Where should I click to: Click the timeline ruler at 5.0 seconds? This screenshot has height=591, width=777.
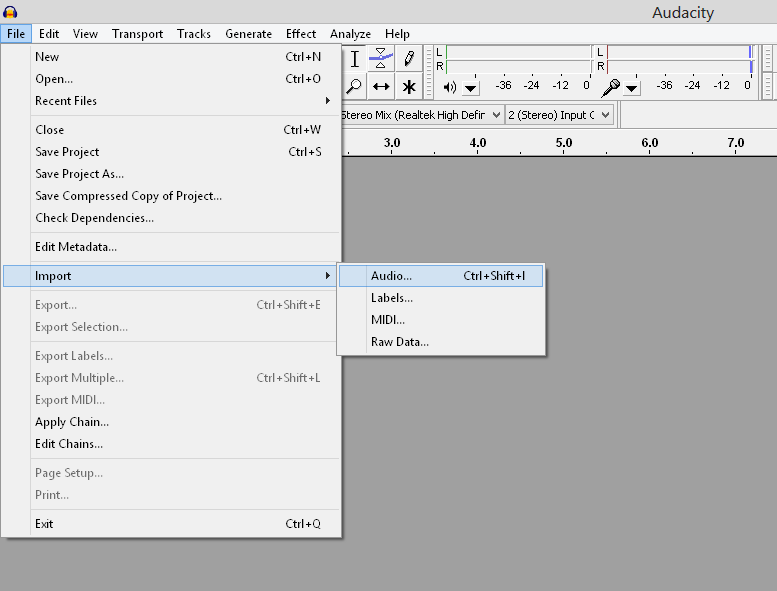(x=563, y=143)
